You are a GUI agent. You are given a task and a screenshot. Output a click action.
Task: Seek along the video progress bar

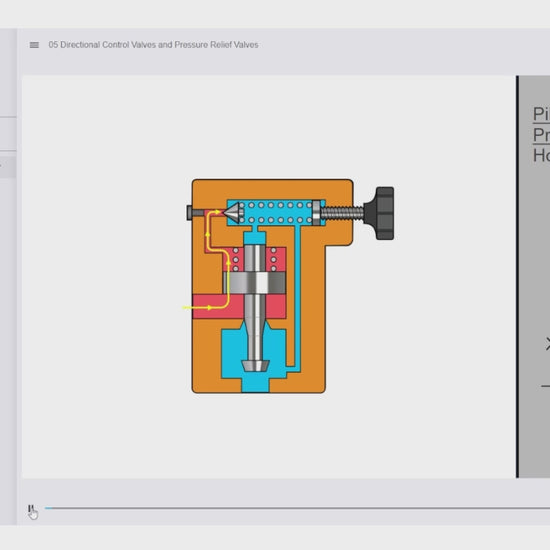297,508
